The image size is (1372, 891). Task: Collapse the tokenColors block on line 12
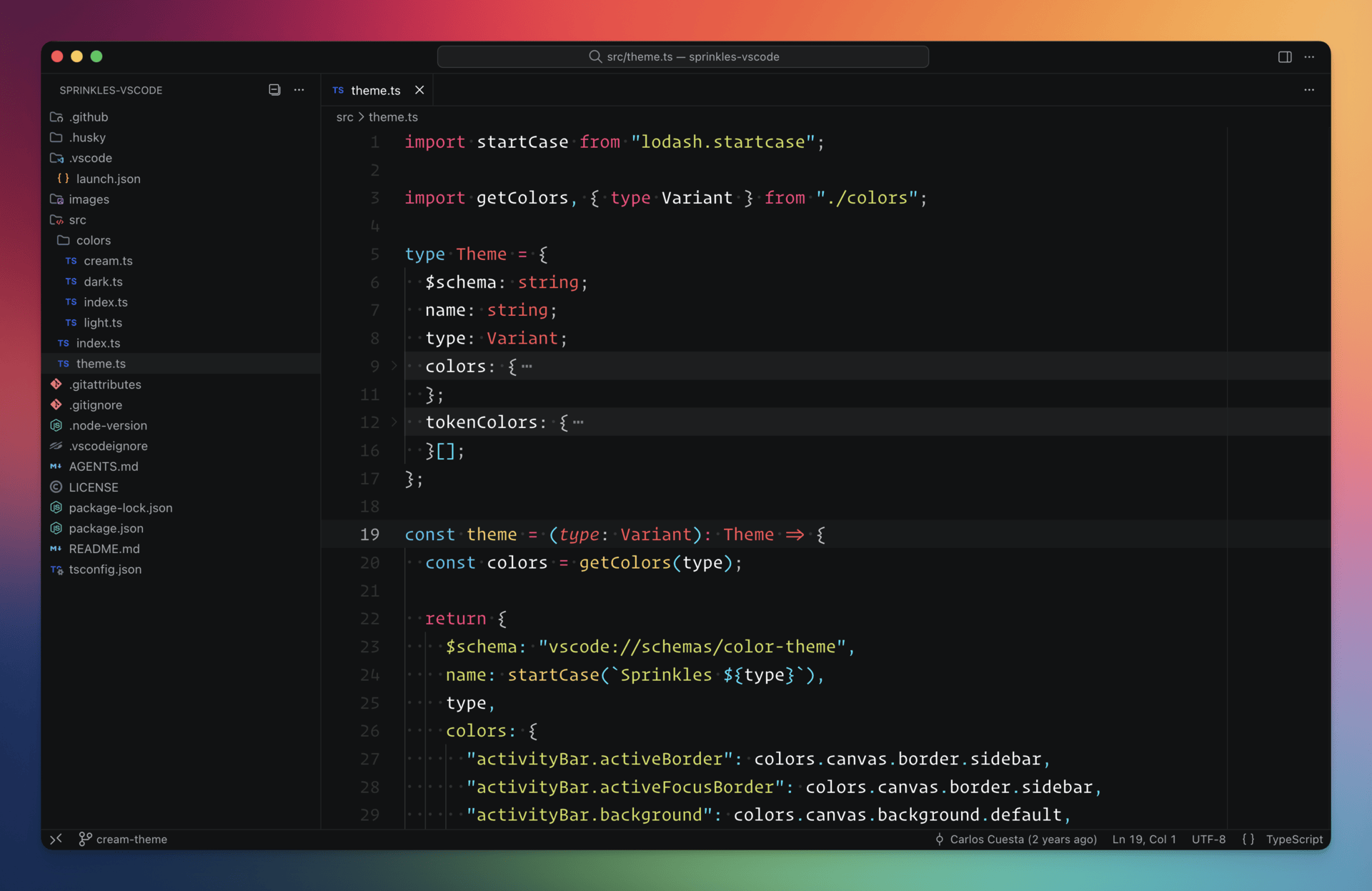click(394, 422)
